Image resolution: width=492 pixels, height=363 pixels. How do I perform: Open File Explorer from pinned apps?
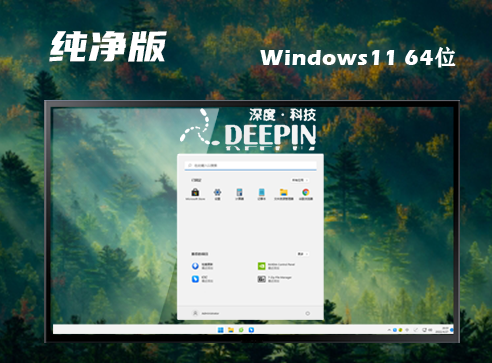coord(284,194)
